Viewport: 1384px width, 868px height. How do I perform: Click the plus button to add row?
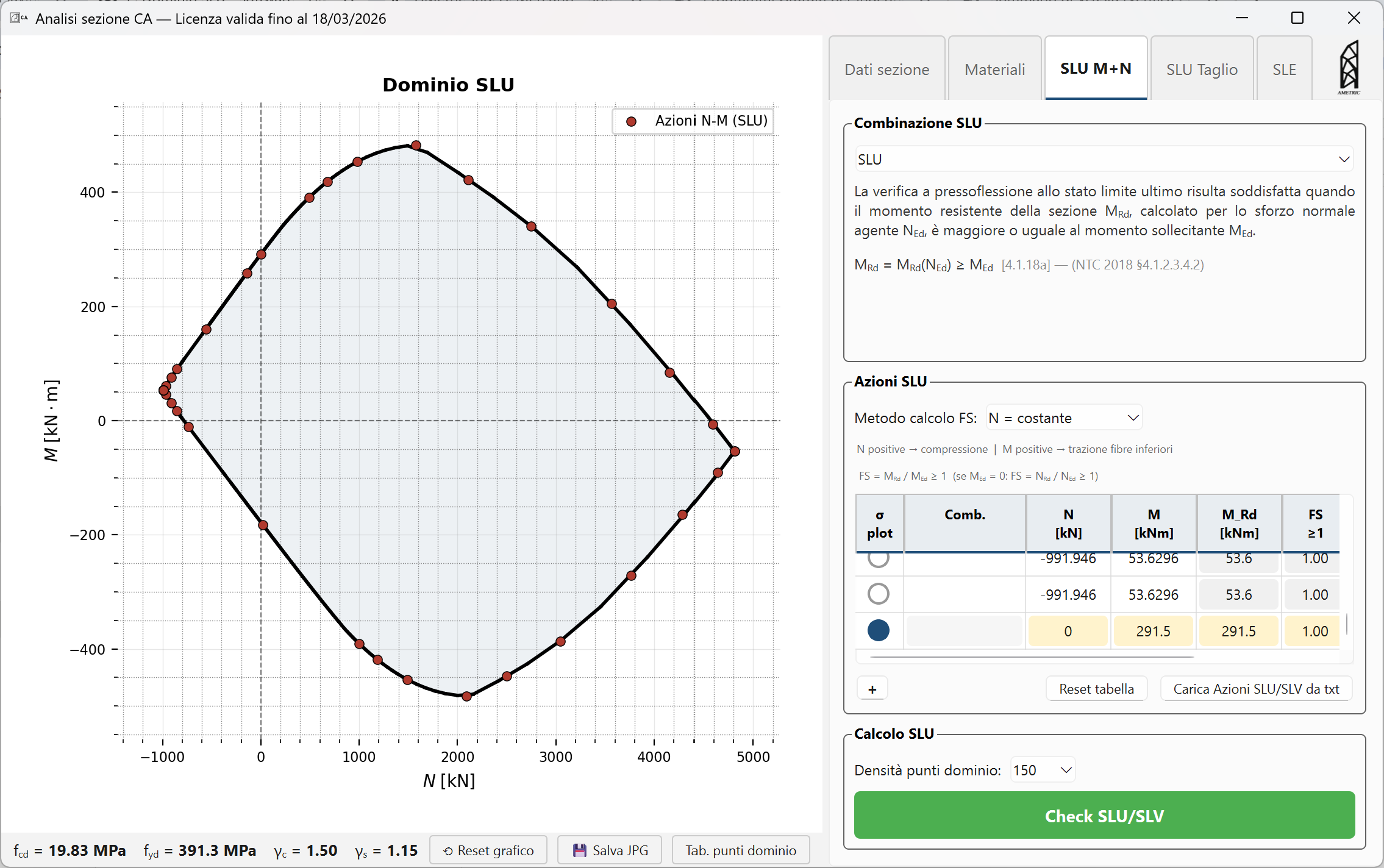[x=872, y=689]
